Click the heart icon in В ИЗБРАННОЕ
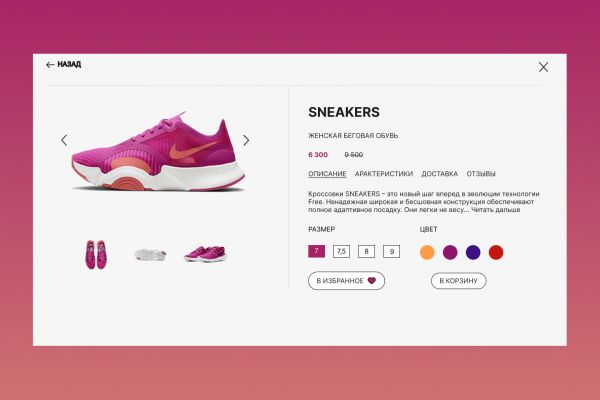This screenshot has height=400, width=600. tap(372, 281)
